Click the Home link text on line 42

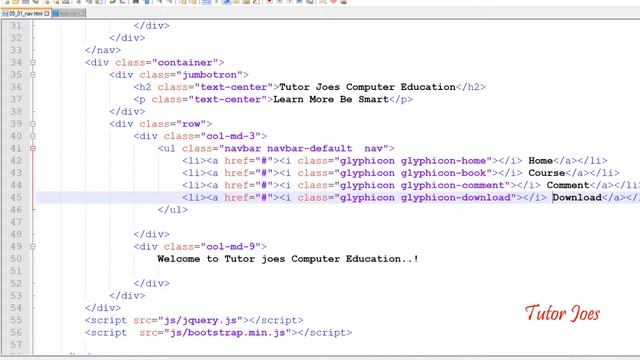pyautogui.click(x=540, y=160)
